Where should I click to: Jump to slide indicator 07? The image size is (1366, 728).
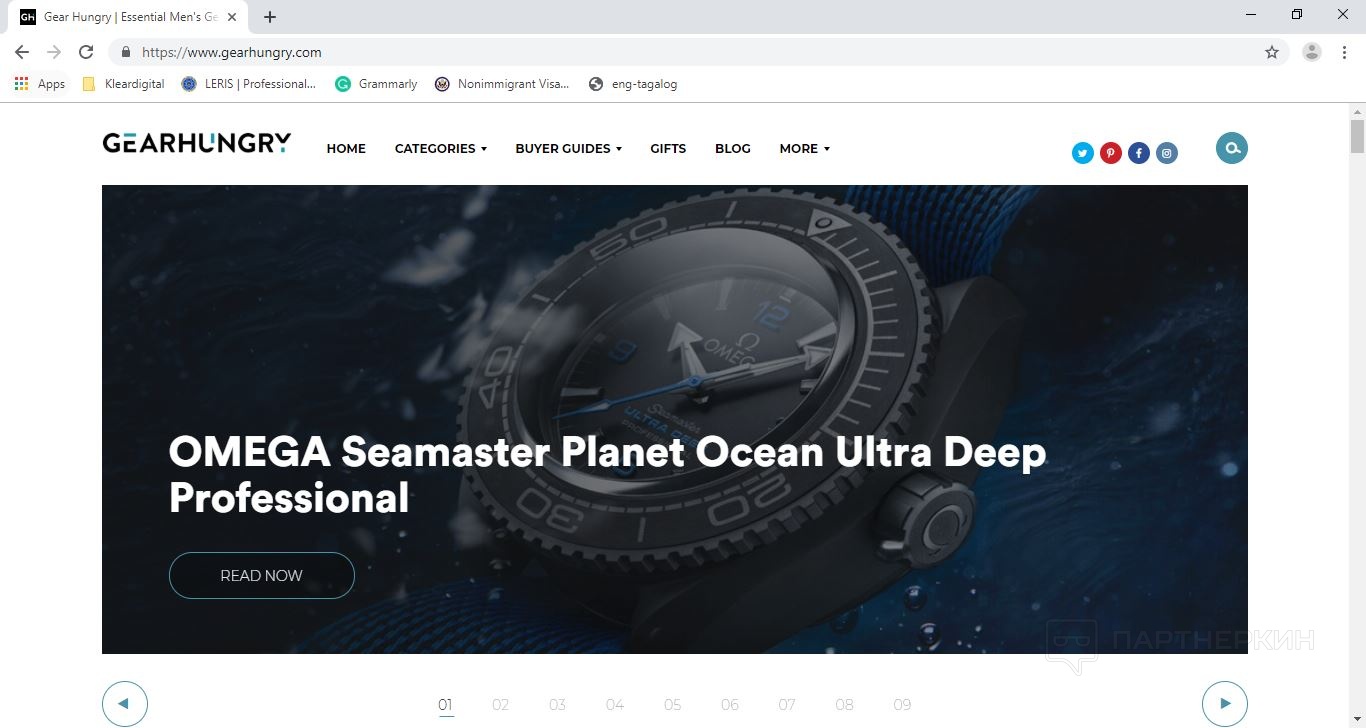pyautogui.click(x=788, y=705)
